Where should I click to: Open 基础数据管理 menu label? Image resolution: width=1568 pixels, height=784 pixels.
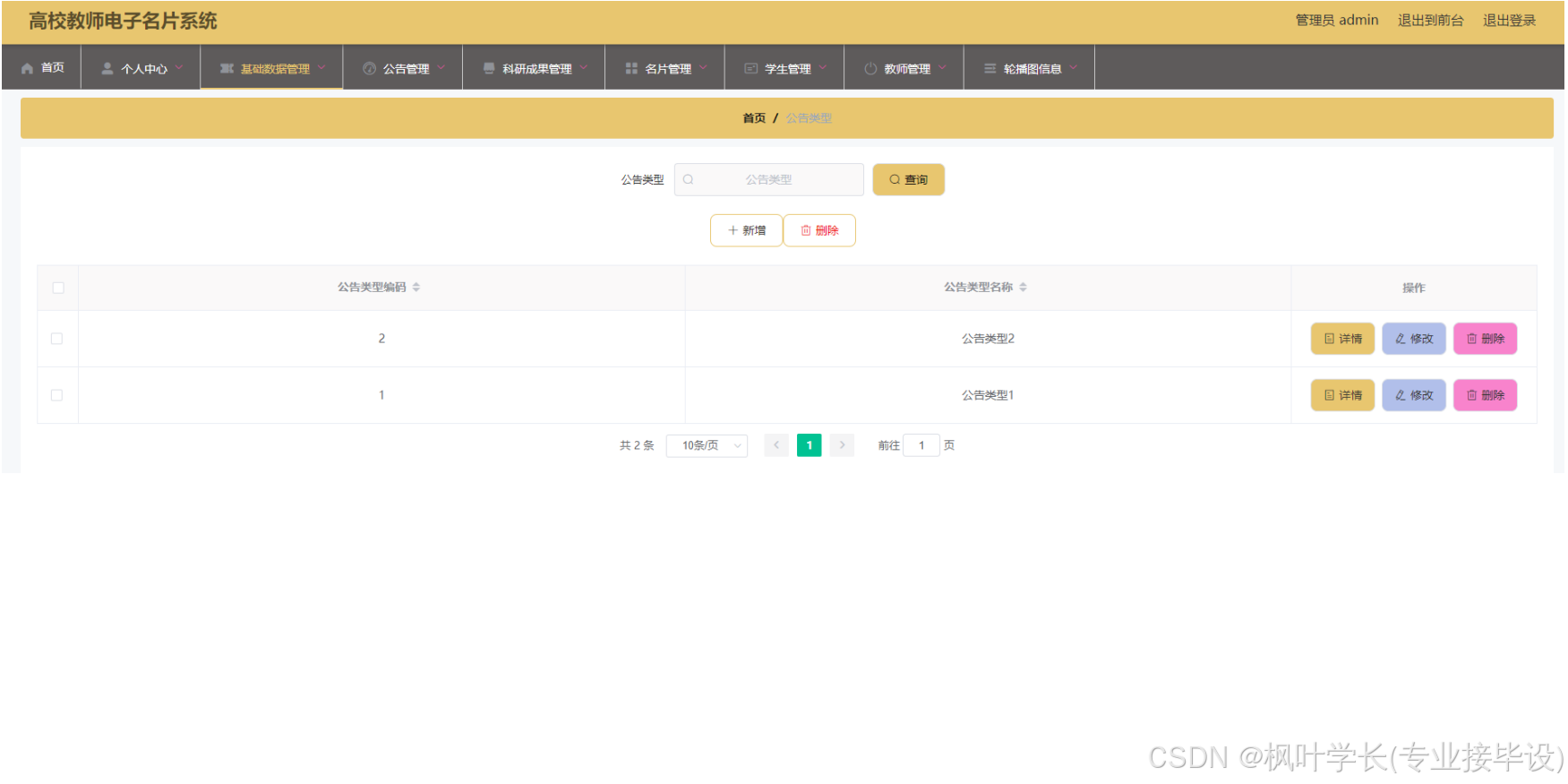(275, 68)
